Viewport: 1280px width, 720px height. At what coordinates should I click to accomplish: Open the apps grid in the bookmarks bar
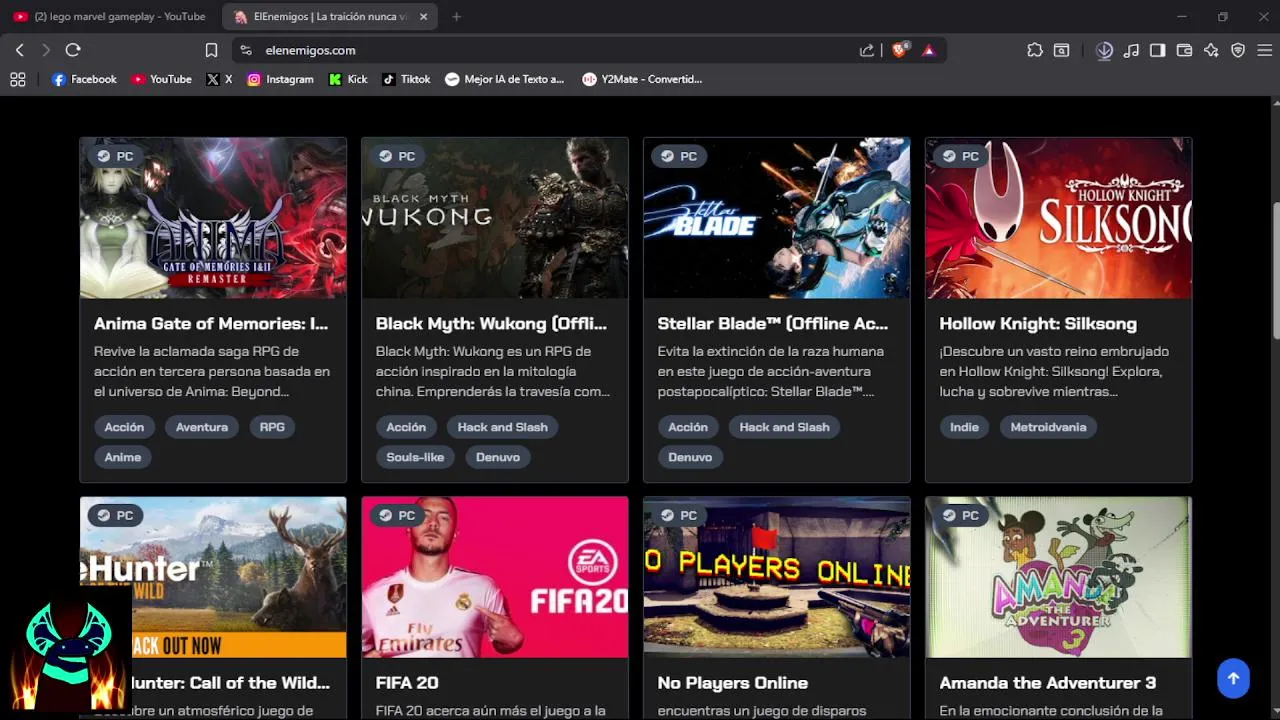[x=18, y=79]
